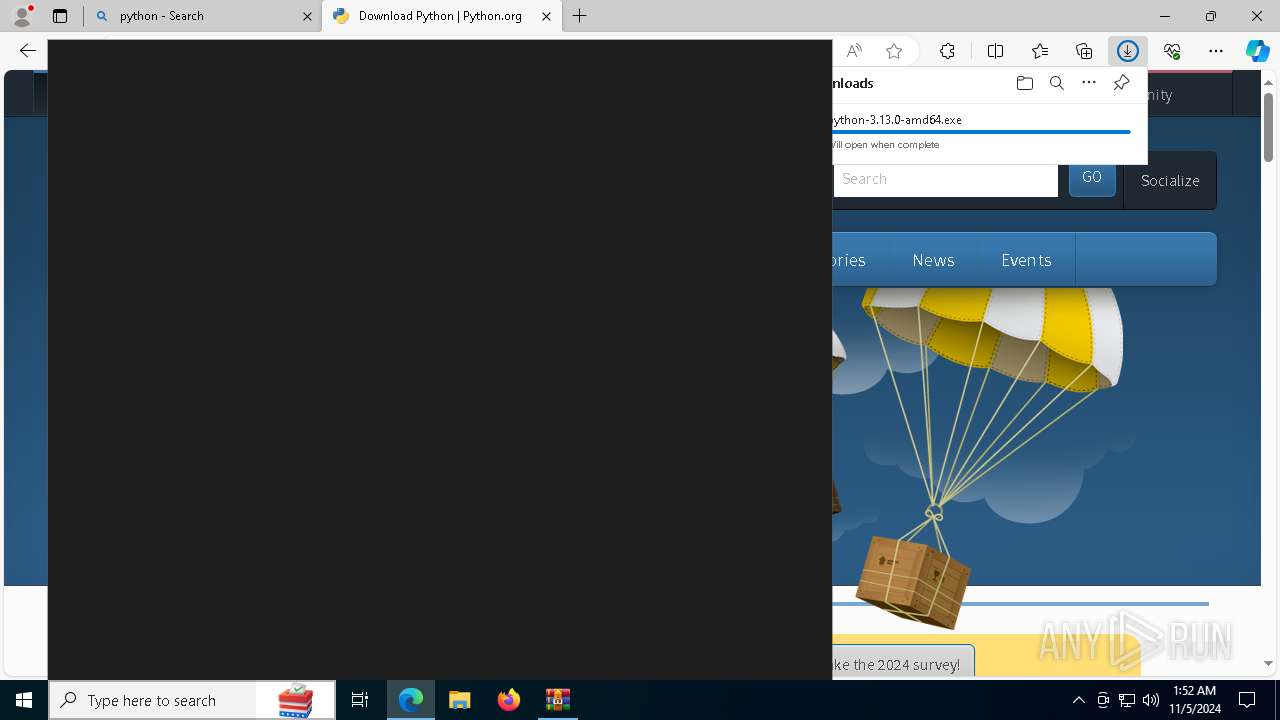Image resolution: width=1280 pixels, height=720 pixels.
Task: Open Edge Settings and more menu
Action: point(1216,51)
